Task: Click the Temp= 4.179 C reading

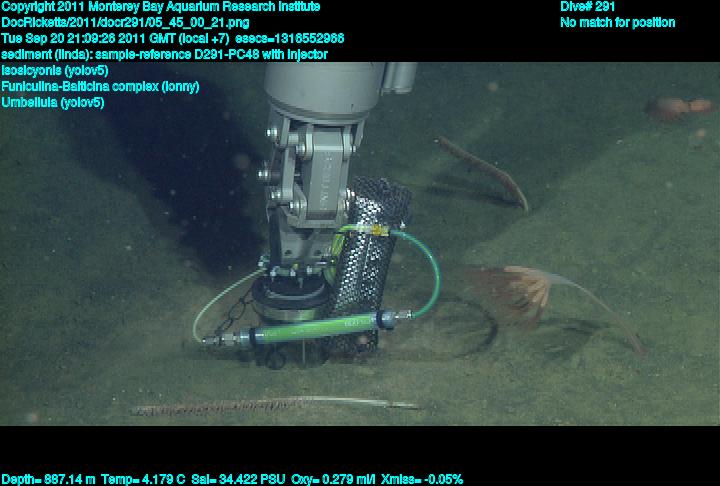Action: click(143, 480)
